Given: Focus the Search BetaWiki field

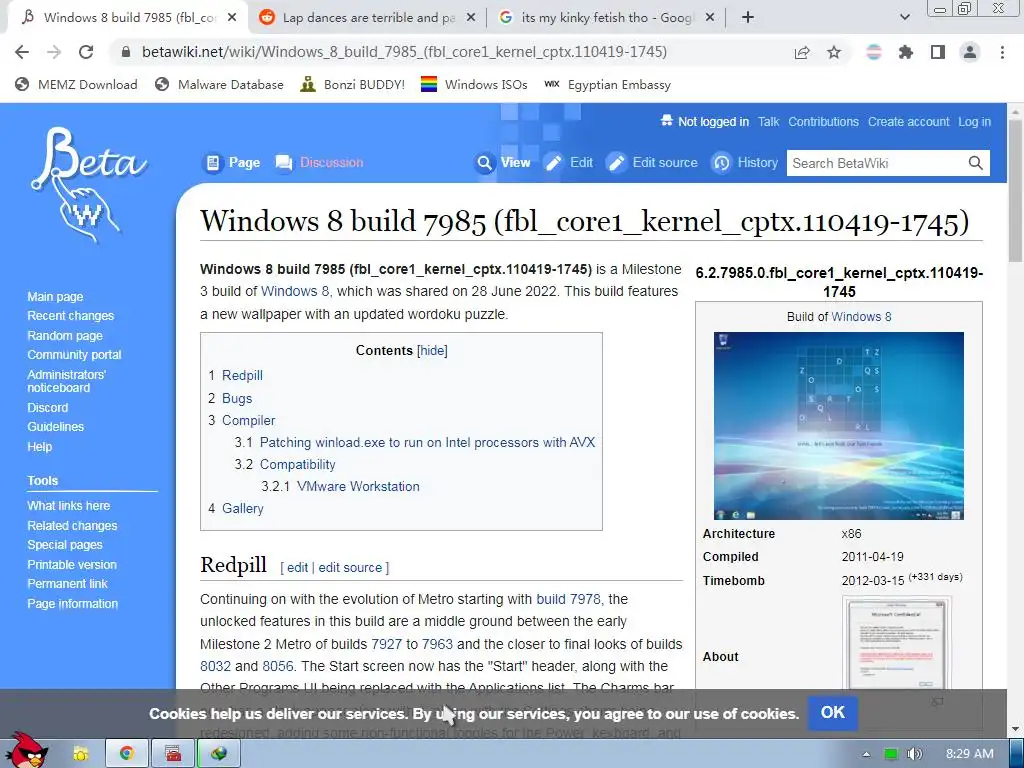Looking at the screenshot, I should tap(876, 163).
